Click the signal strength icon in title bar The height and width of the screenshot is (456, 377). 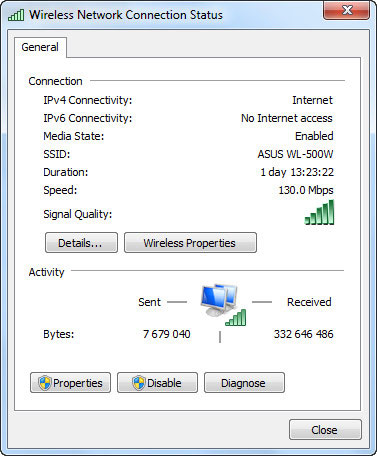(16, 15)
